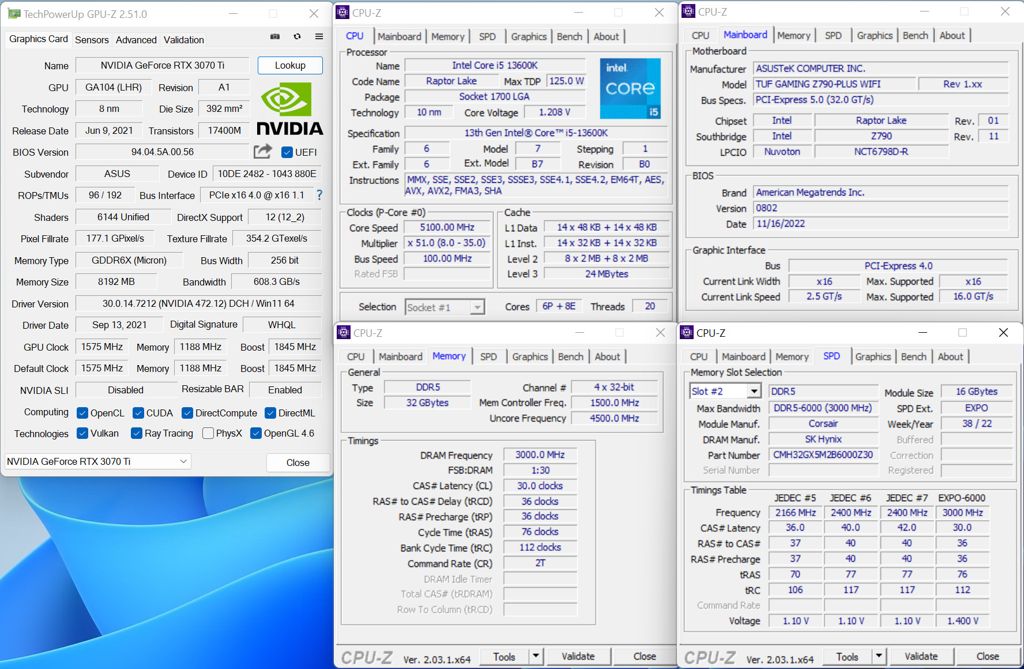Image resolution: width=1024 pixels, height=669 pixels.
Task: Click the "EXPO-6000" timings column header
Action: (961, 498)
